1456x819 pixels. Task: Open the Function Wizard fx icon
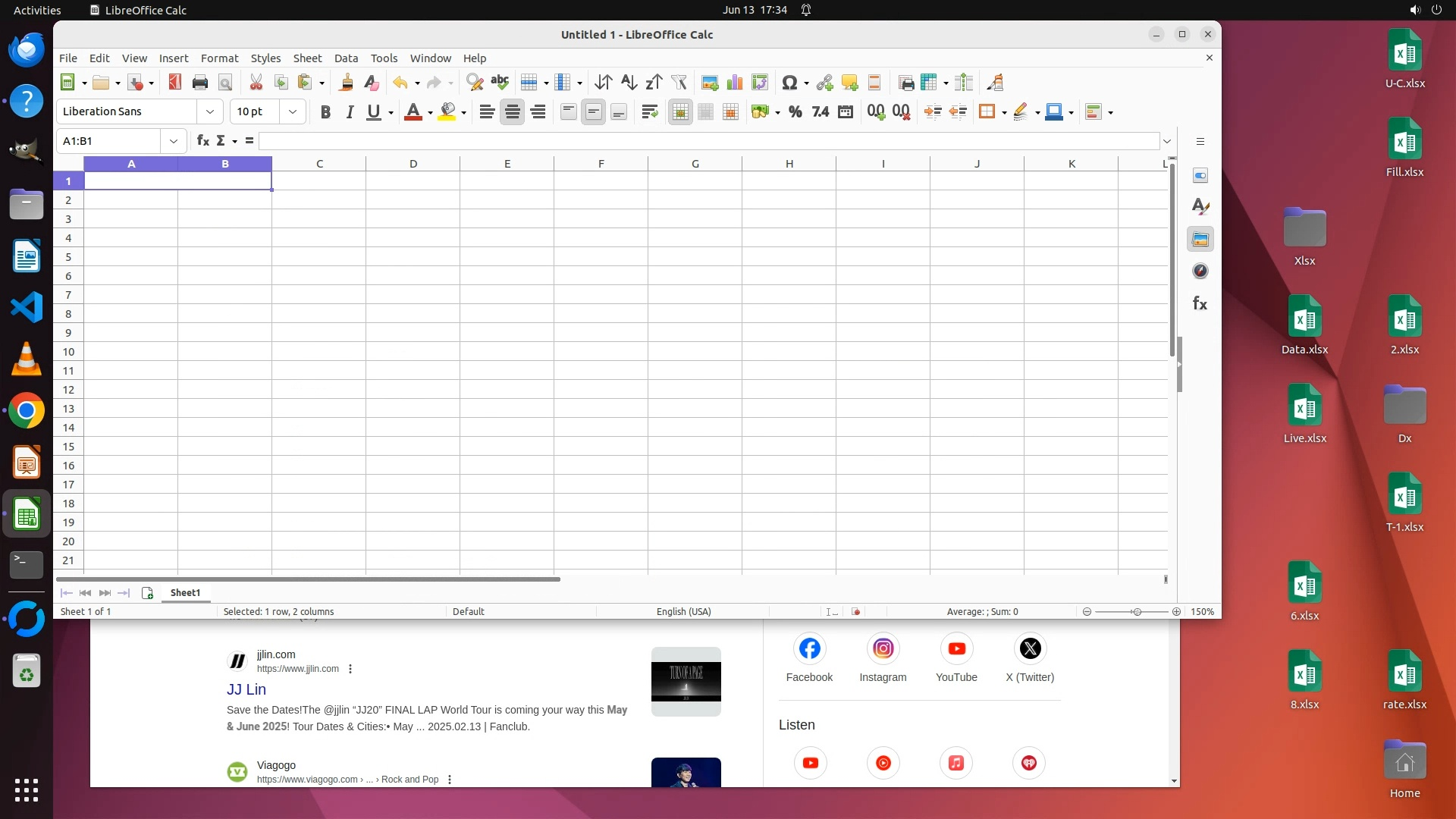click(202, 141)
